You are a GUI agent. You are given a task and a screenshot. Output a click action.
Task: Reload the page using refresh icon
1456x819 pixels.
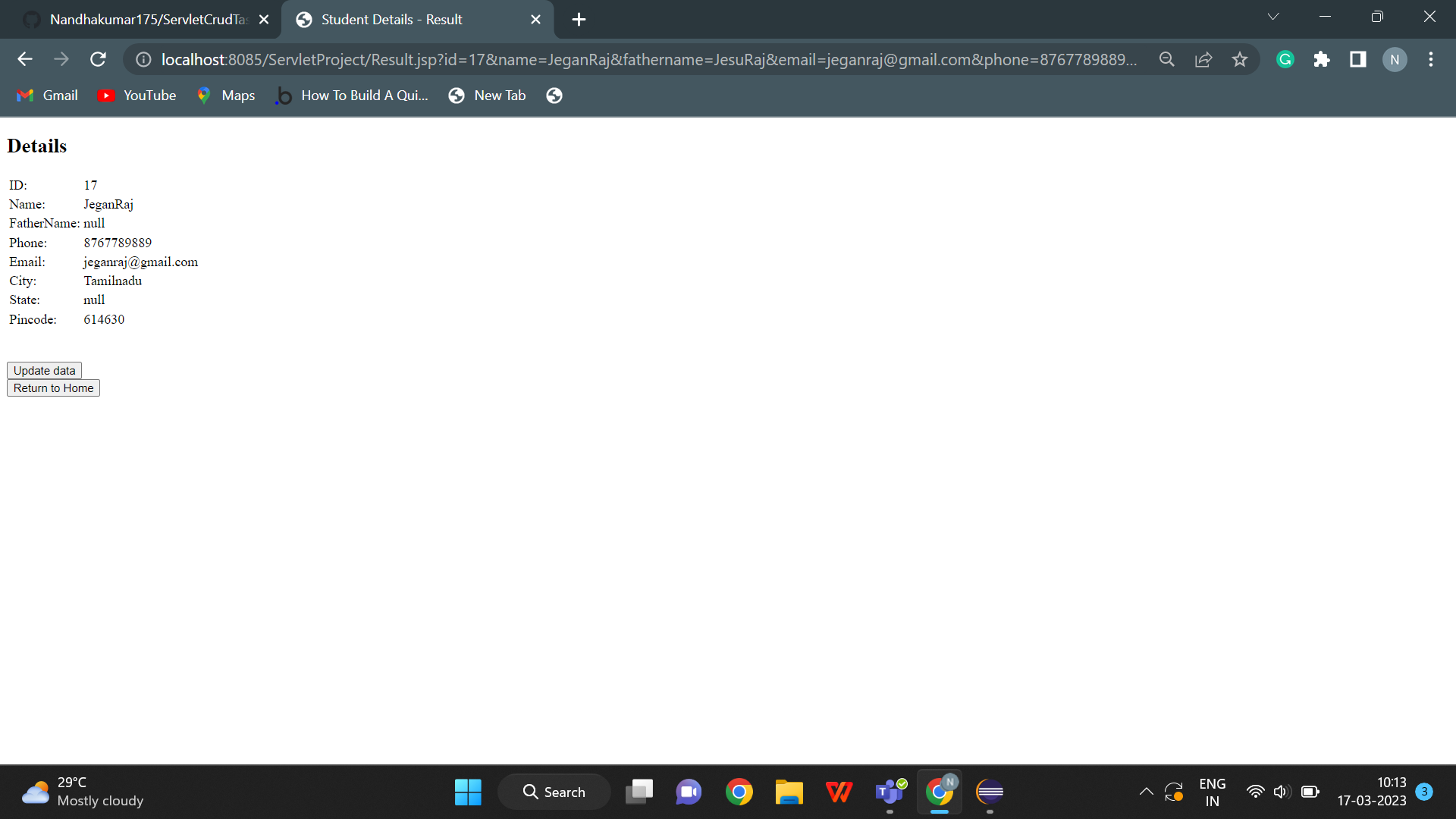coord(98,59)
